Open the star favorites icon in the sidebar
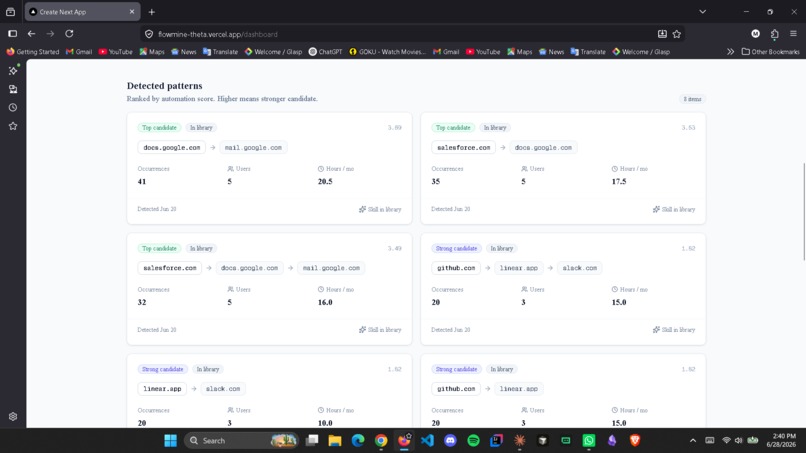806x453 pixels. pyautogui.click(x=13, y=126)
